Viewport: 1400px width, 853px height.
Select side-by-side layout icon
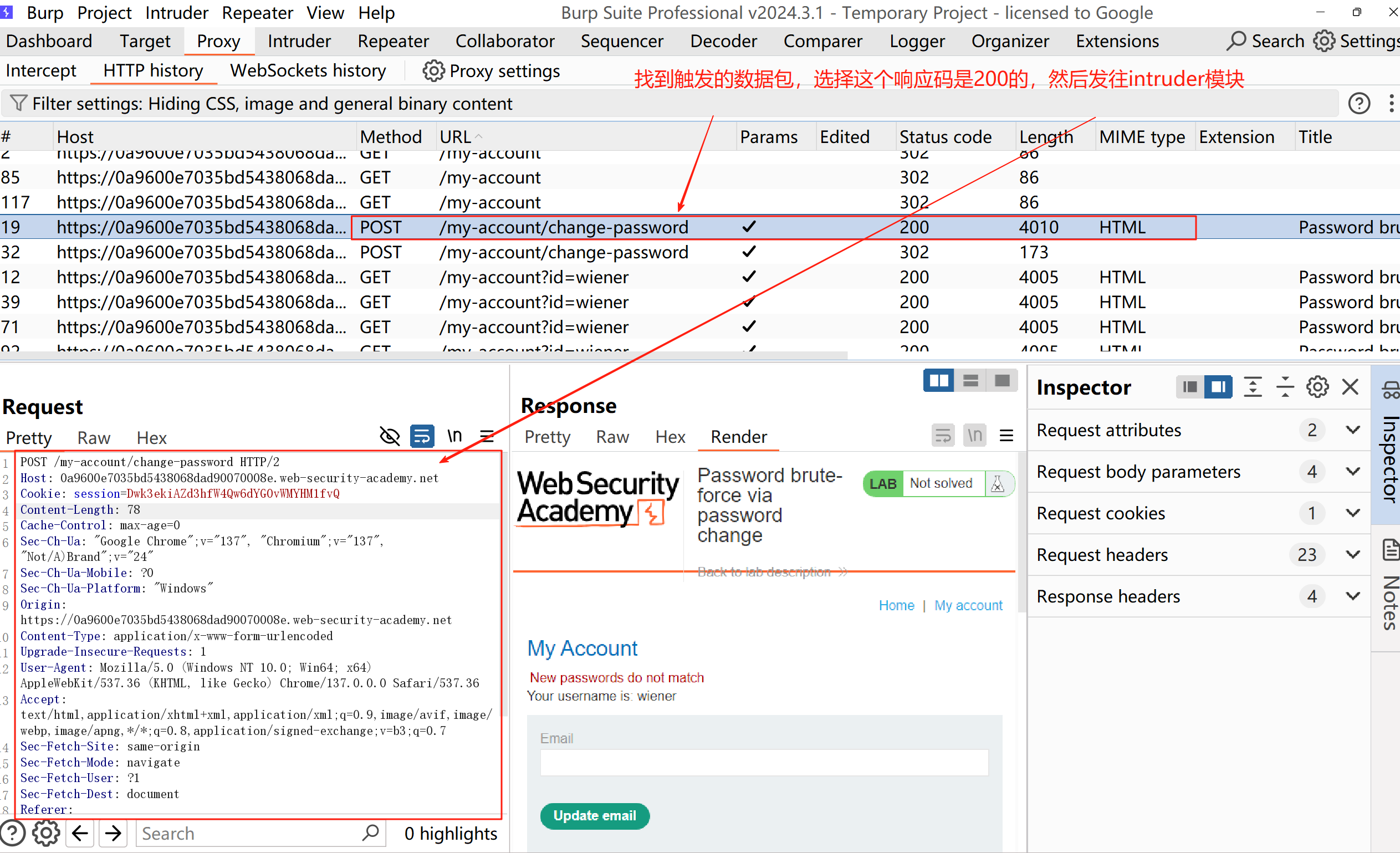pyautogui.click(x=938, y=381)
